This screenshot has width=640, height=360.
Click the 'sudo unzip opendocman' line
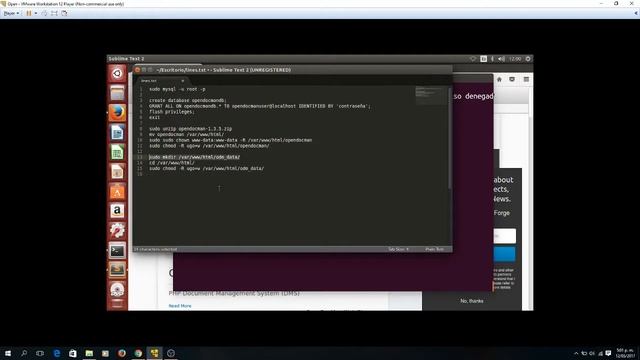(x=190, y=129)
